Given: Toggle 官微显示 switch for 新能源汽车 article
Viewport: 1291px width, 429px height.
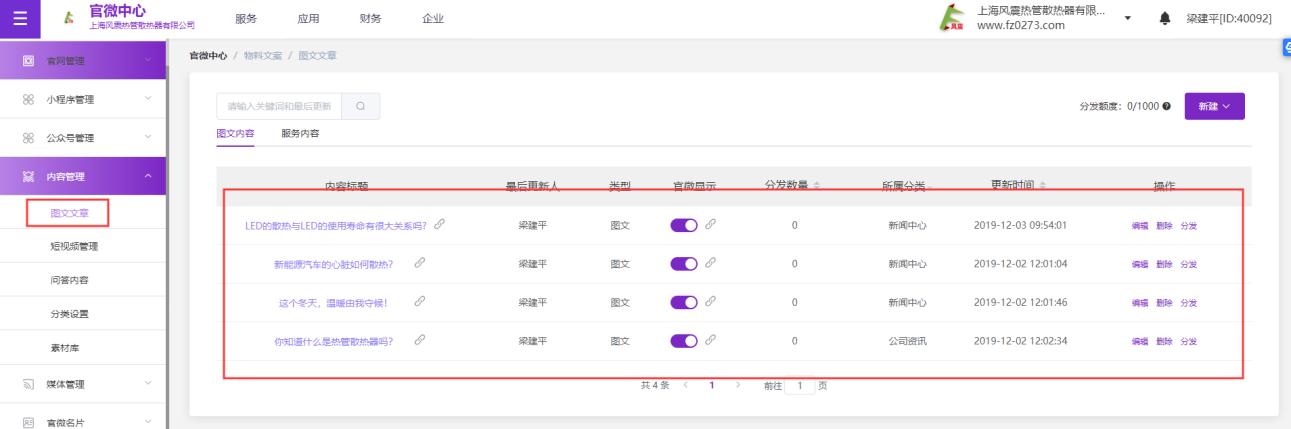Looking at the screenshot, I should click(684, 264).
